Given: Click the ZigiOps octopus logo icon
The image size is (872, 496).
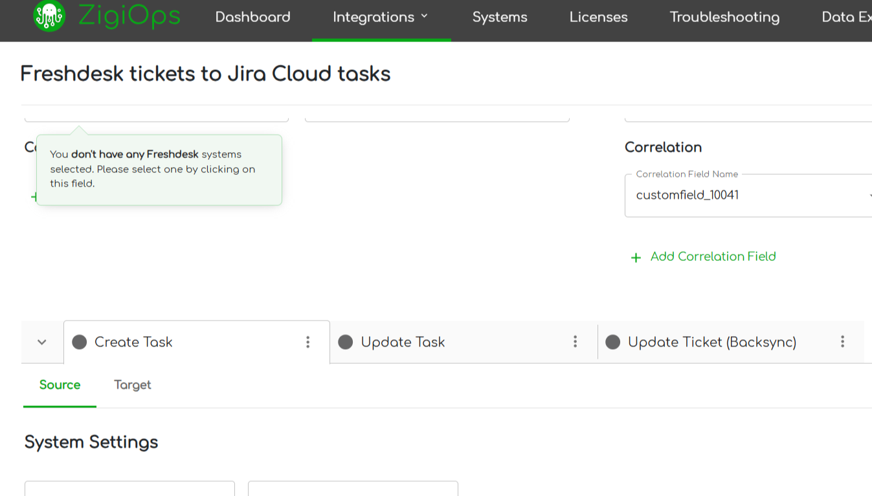Looking at the screenshot, I should point(48,16).
